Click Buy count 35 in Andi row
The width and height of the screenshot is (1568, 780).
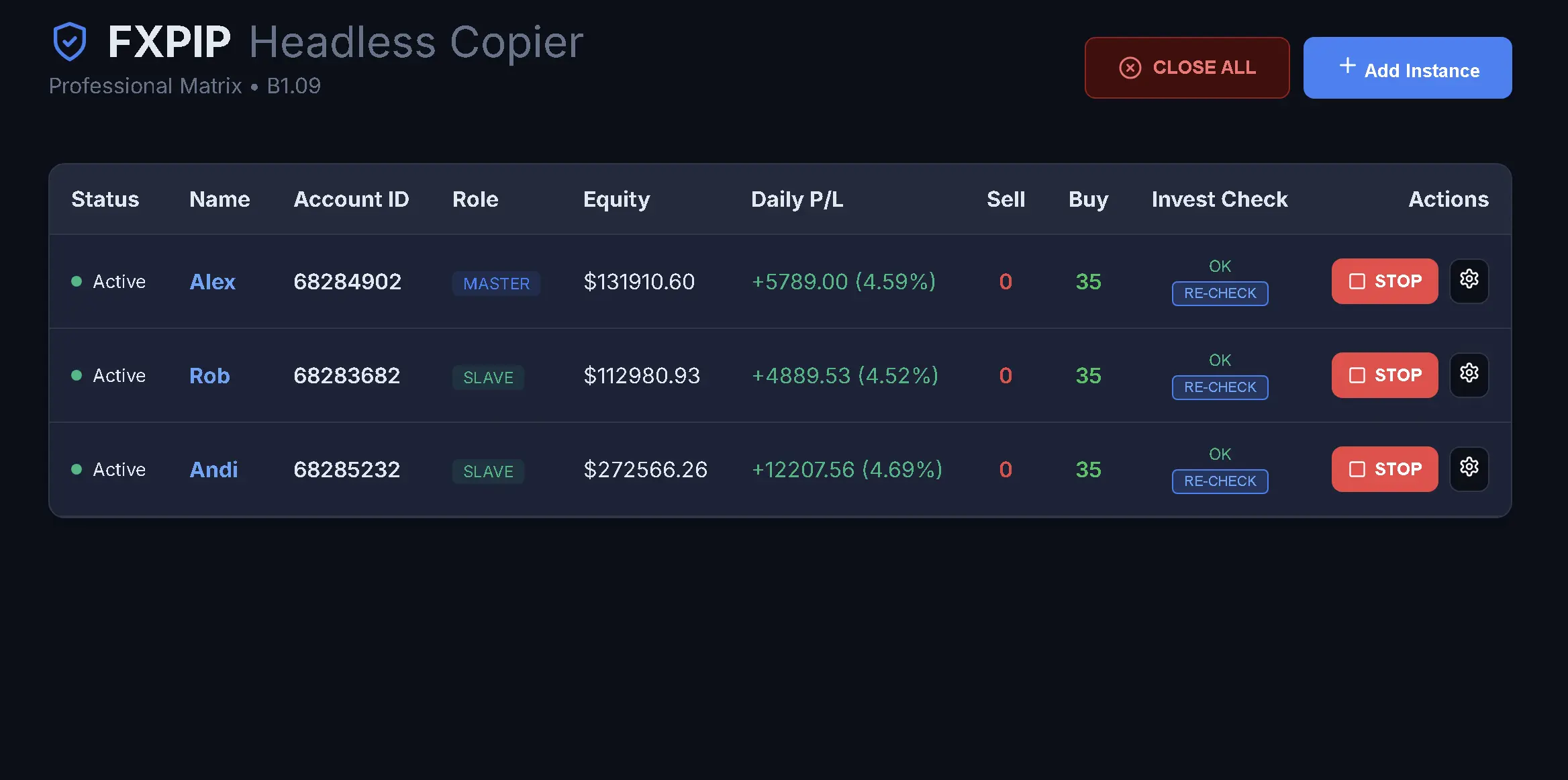[x=1088, y=469]
